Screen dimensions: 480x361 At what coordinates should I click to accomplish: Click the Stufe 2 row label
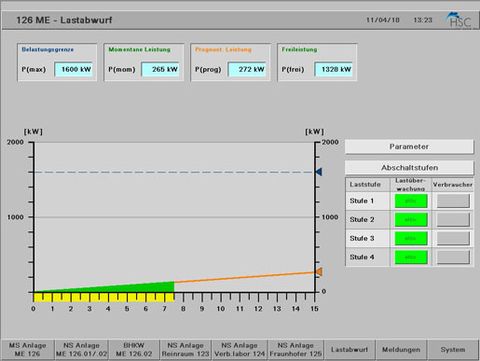(362, 220)
